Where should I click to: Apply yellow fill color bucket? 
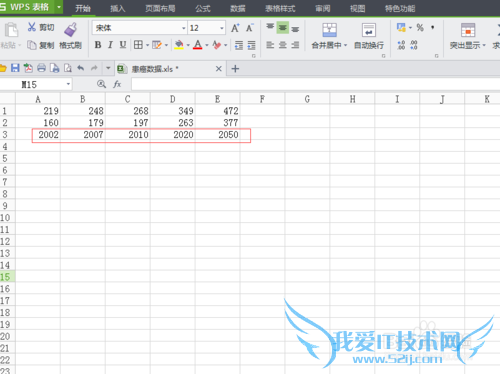coord(179,45)
